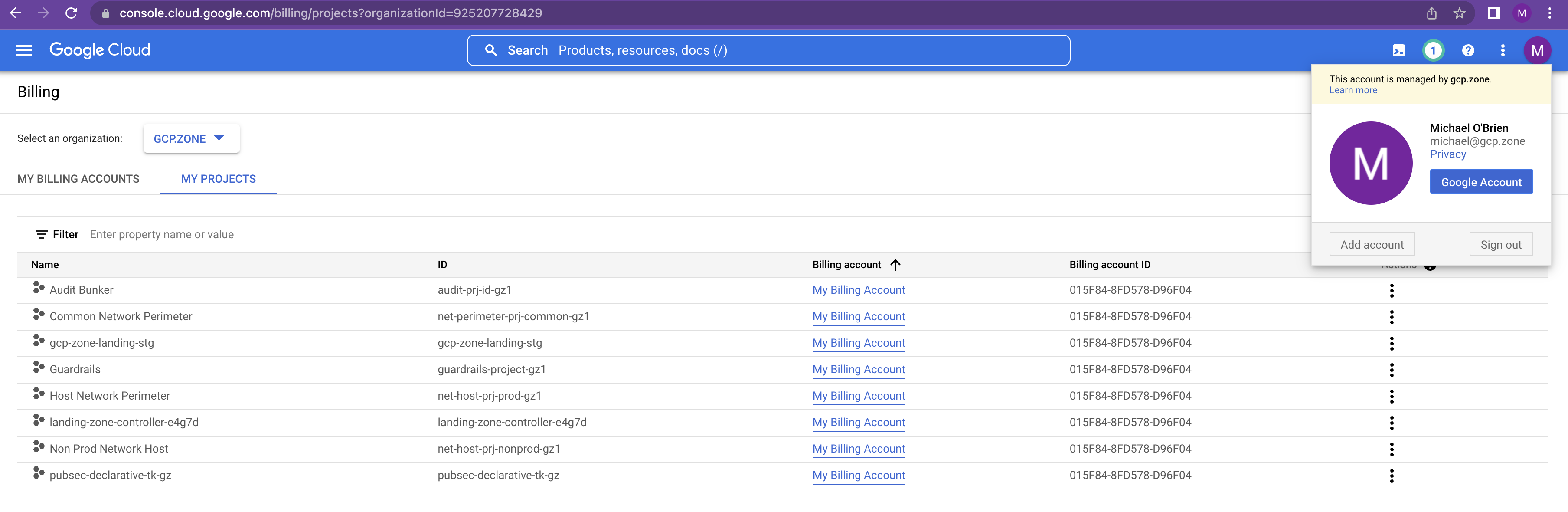The image size is (1568, 512).
Task: Click Add account button
Action: 1372,245
